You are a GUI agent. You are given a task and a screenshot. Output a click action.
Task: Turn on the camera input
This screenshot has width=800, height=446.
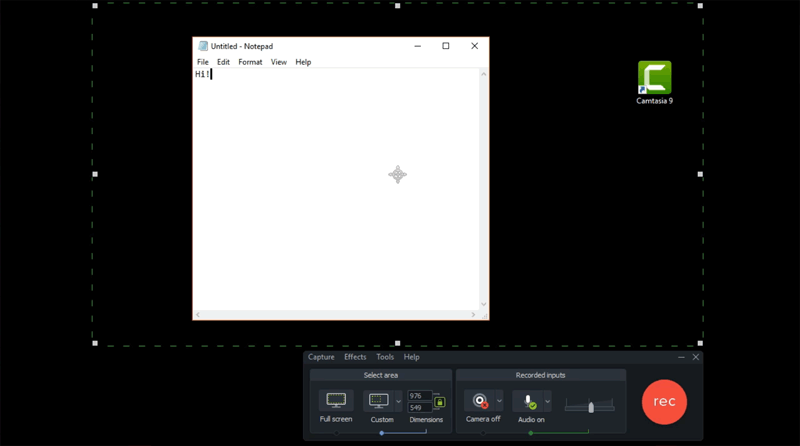pyautogui.click(x=478, y=401)
